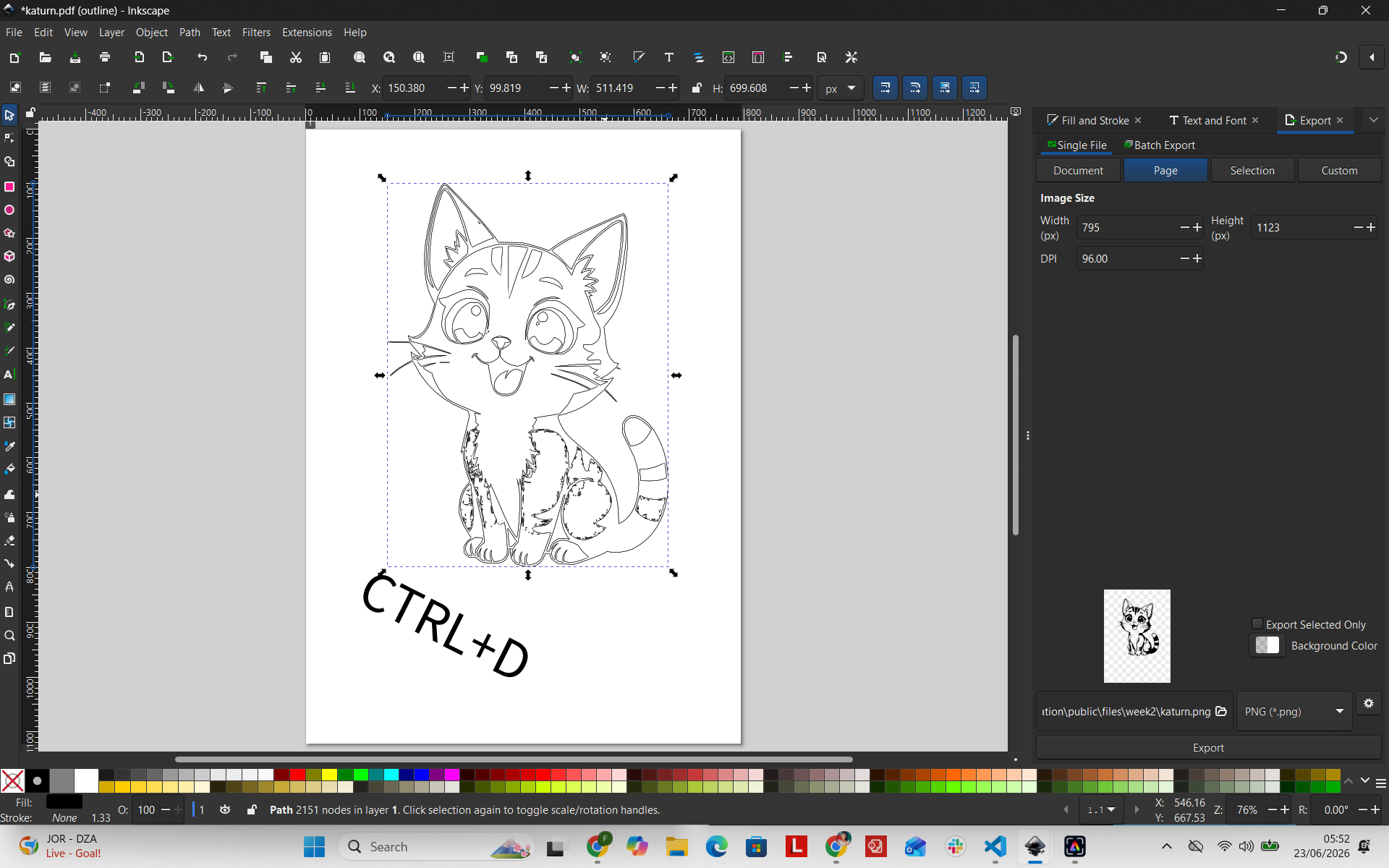The height and width of the screenshot is (868, 1389).
Task: Open XML editor from toolbar
Action: point(729,57)
